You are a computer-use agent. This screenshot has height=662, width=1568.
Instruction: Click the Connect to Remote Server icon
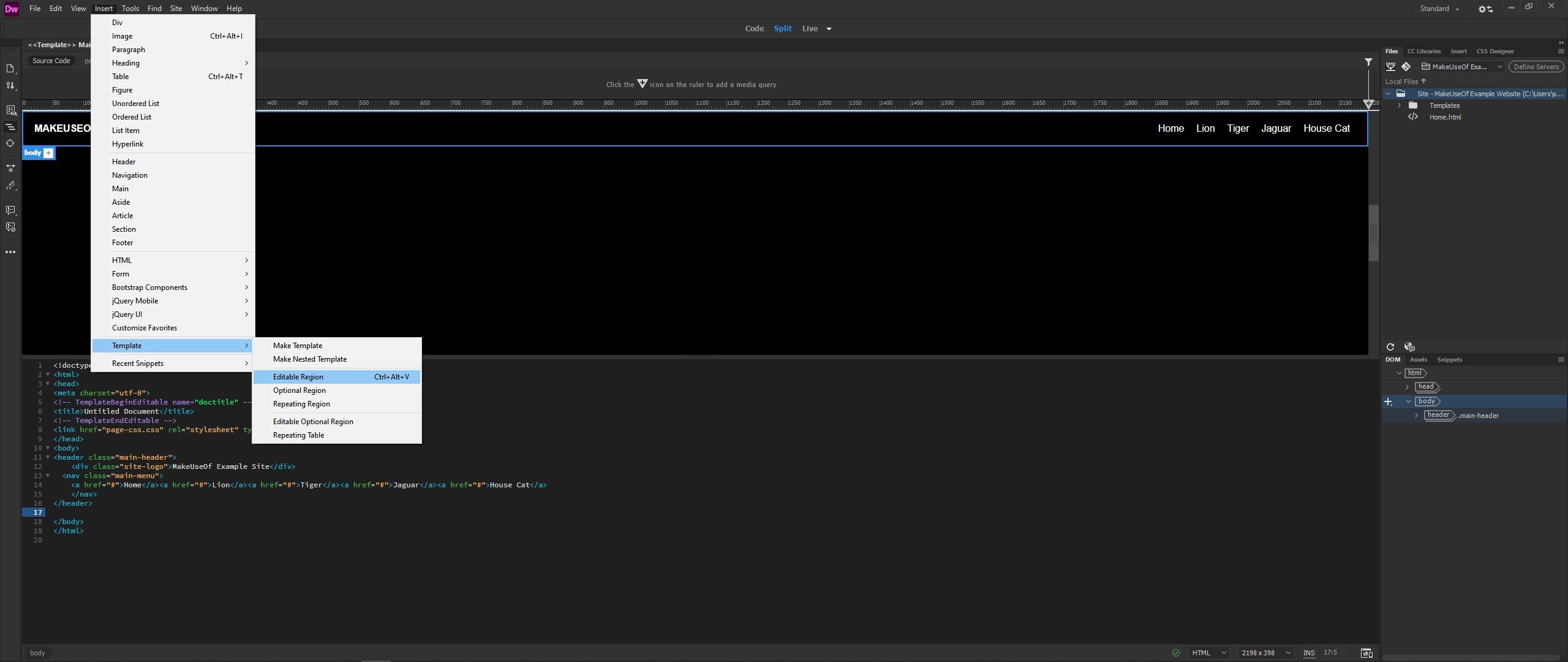1391,66
